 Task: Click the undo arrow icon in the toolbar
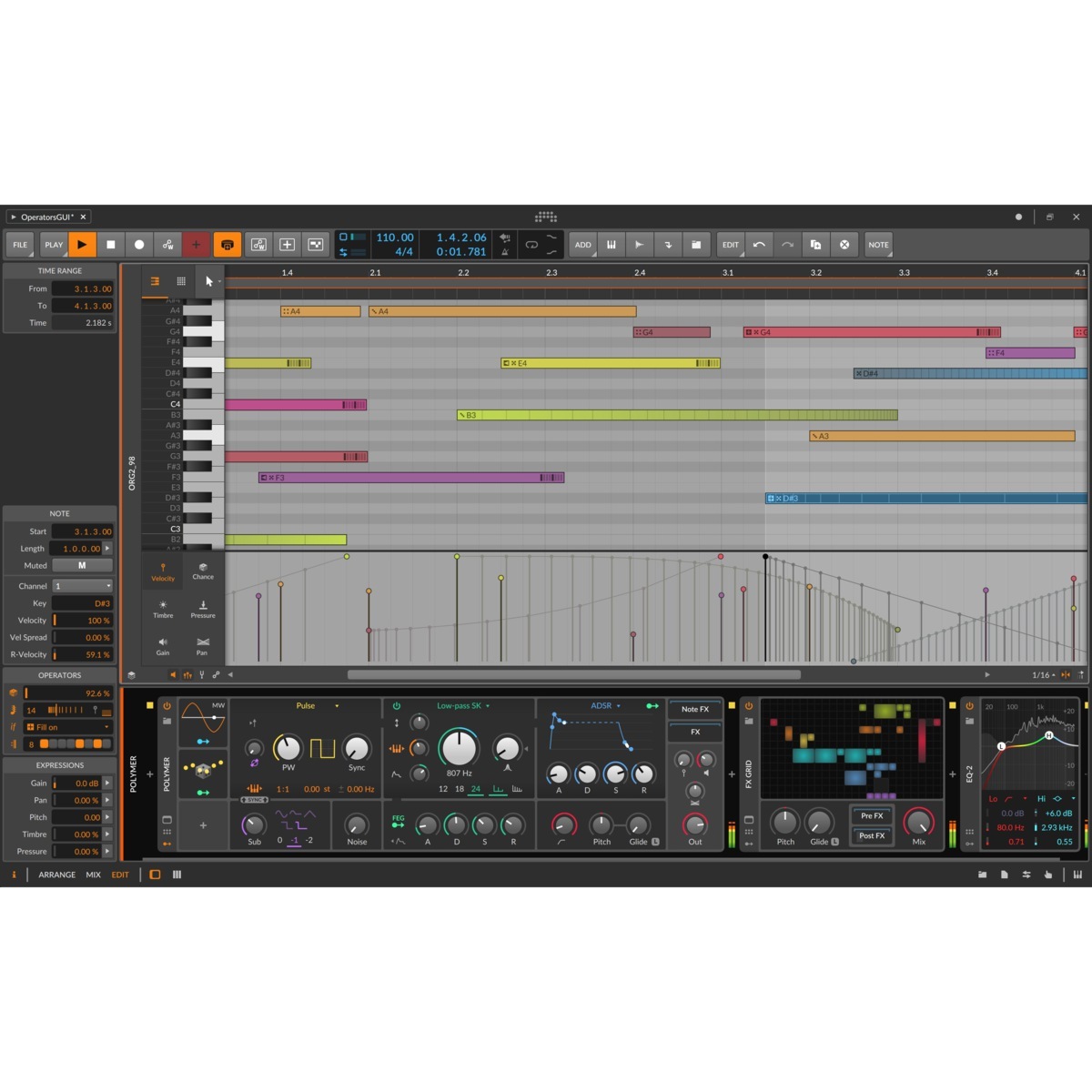coord(759,245)
